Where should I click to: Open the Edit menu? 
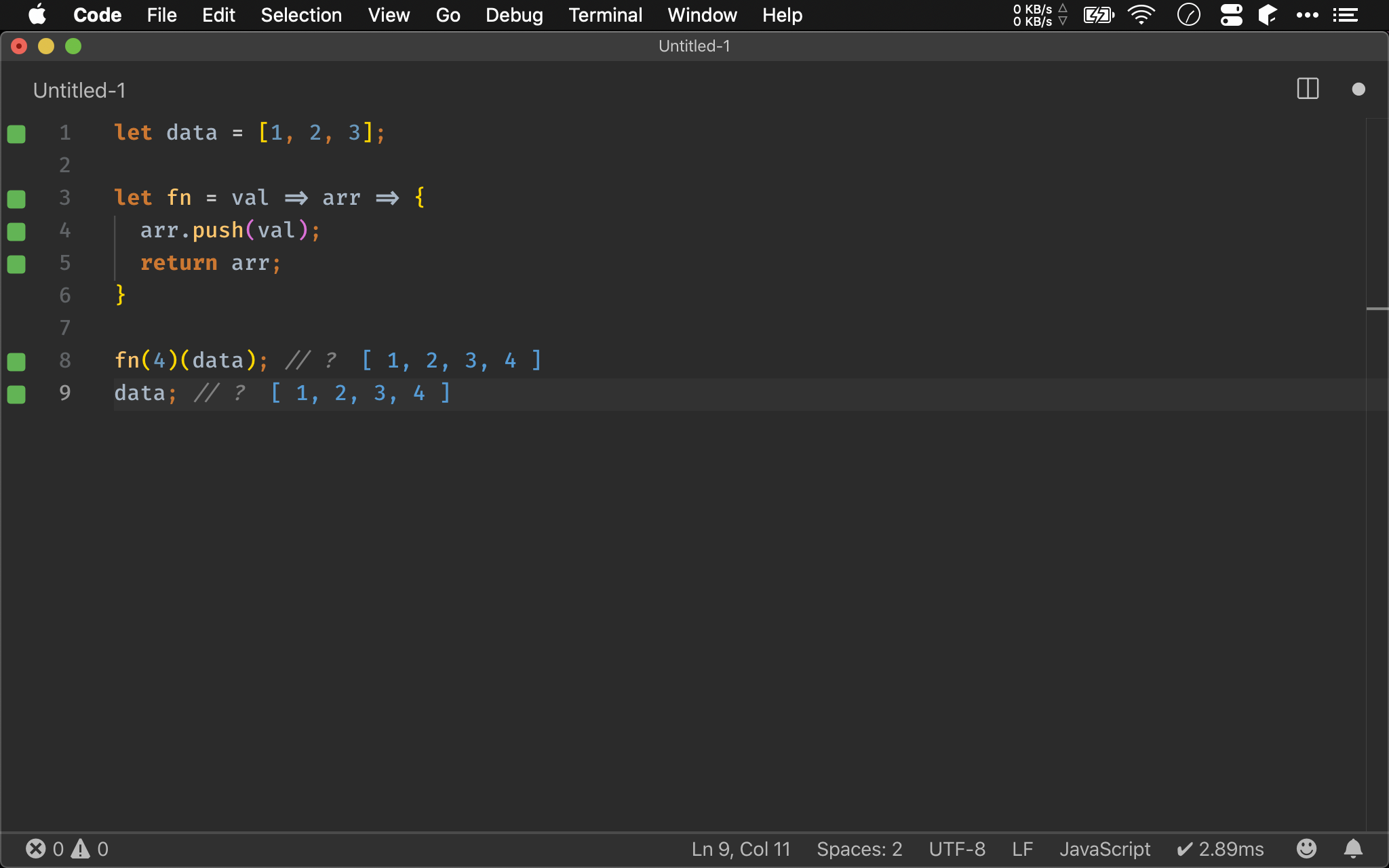point(218,15)
